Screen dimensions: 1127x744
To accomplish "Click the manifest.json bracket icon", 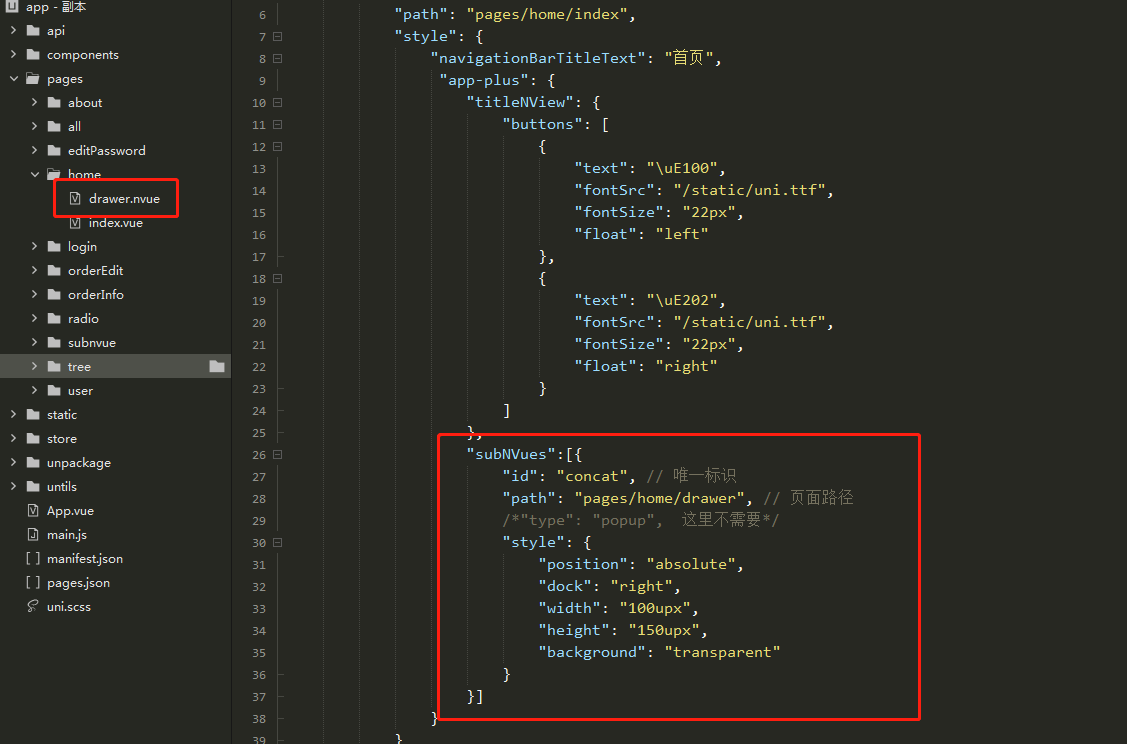I will (x=33, y=559).
